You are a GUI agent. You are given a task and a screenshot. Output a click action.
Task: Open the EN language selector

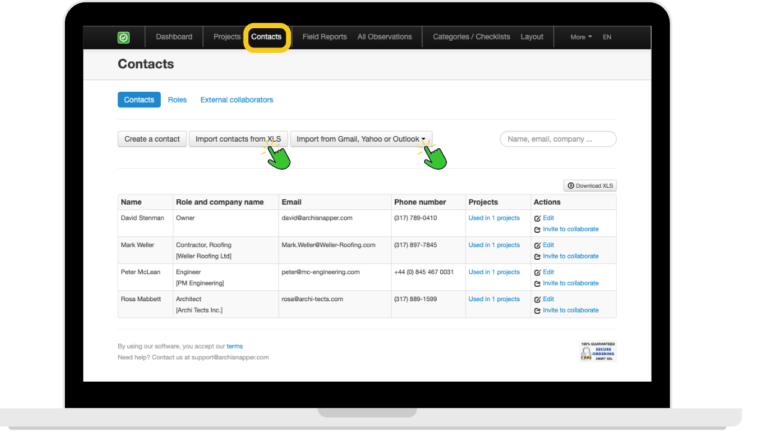[607, 37]
